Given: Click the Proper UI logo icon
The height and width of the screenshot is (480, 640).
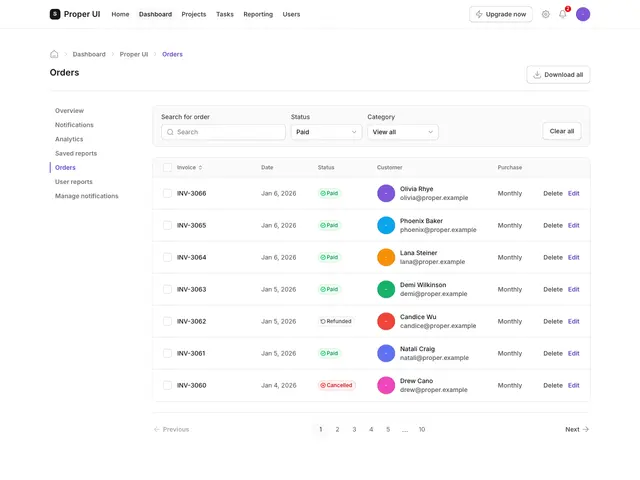Looking at the screenshot, I should [x=55, y=14].
